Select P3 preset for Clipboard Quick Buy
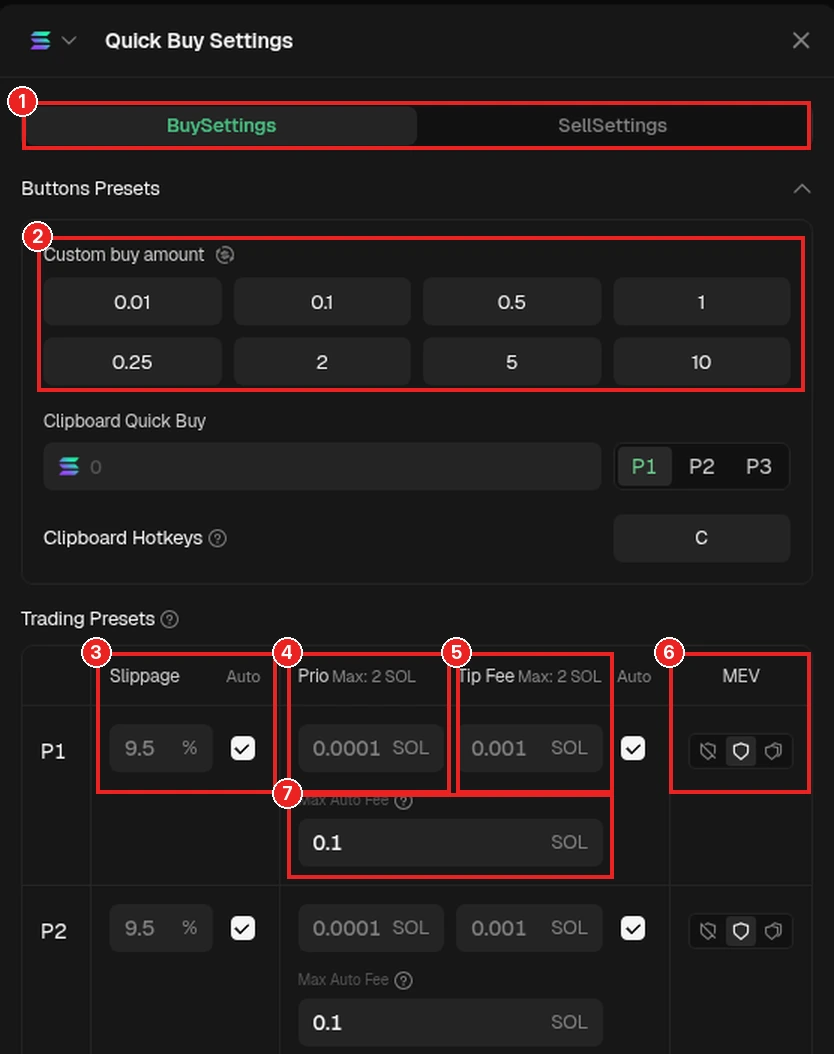The width and height of the screenshot is (834, 1054). (758, 467)
